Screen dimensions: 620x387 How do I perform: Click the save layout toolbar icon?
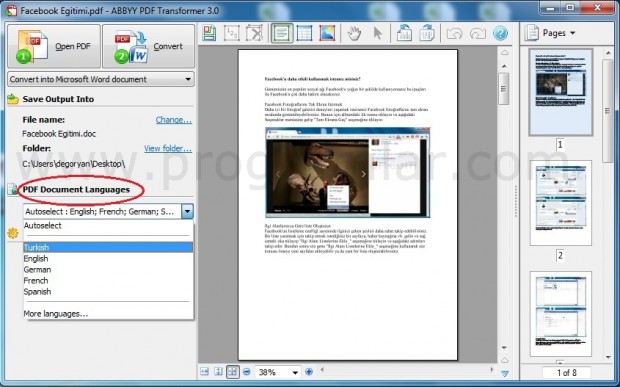[x=210, y=33]
